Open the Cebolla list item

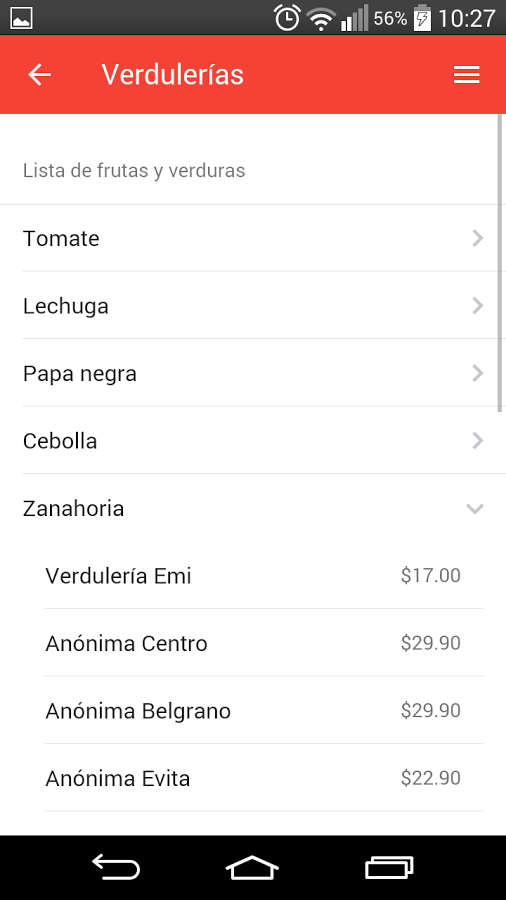tap(253, 441)
